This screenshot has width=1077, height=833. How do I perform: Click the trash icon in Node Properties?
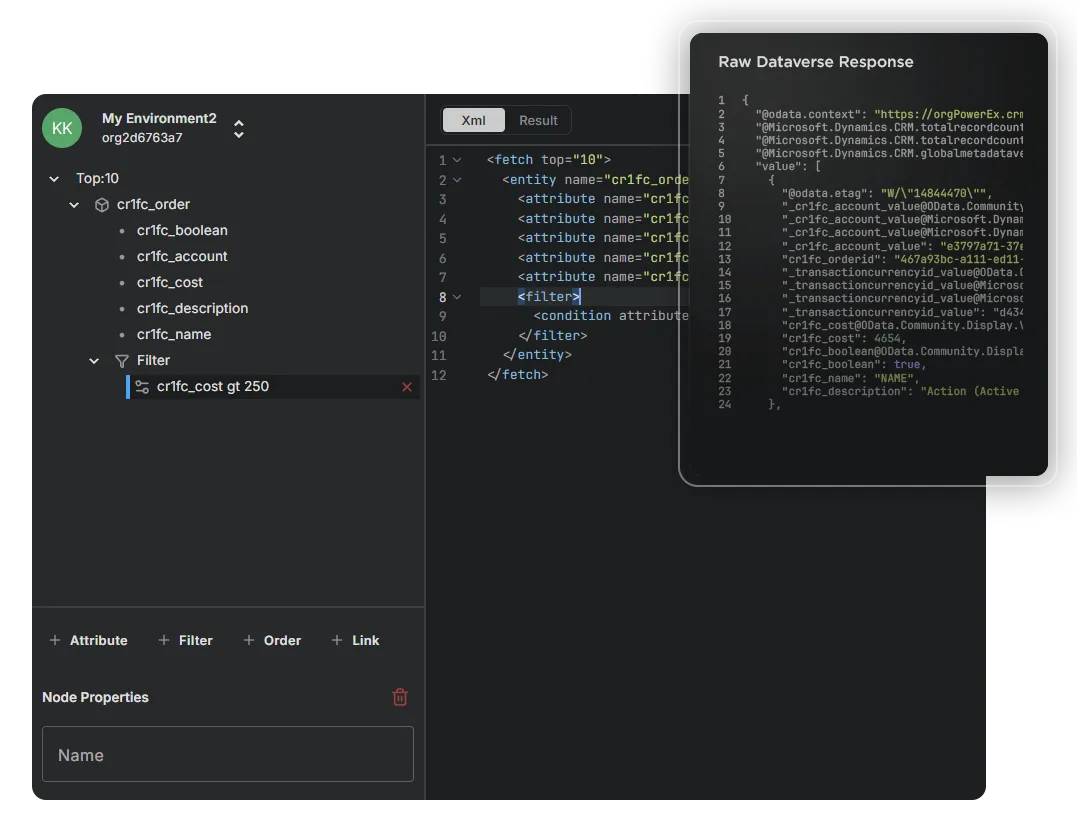(x=400, y=697)
